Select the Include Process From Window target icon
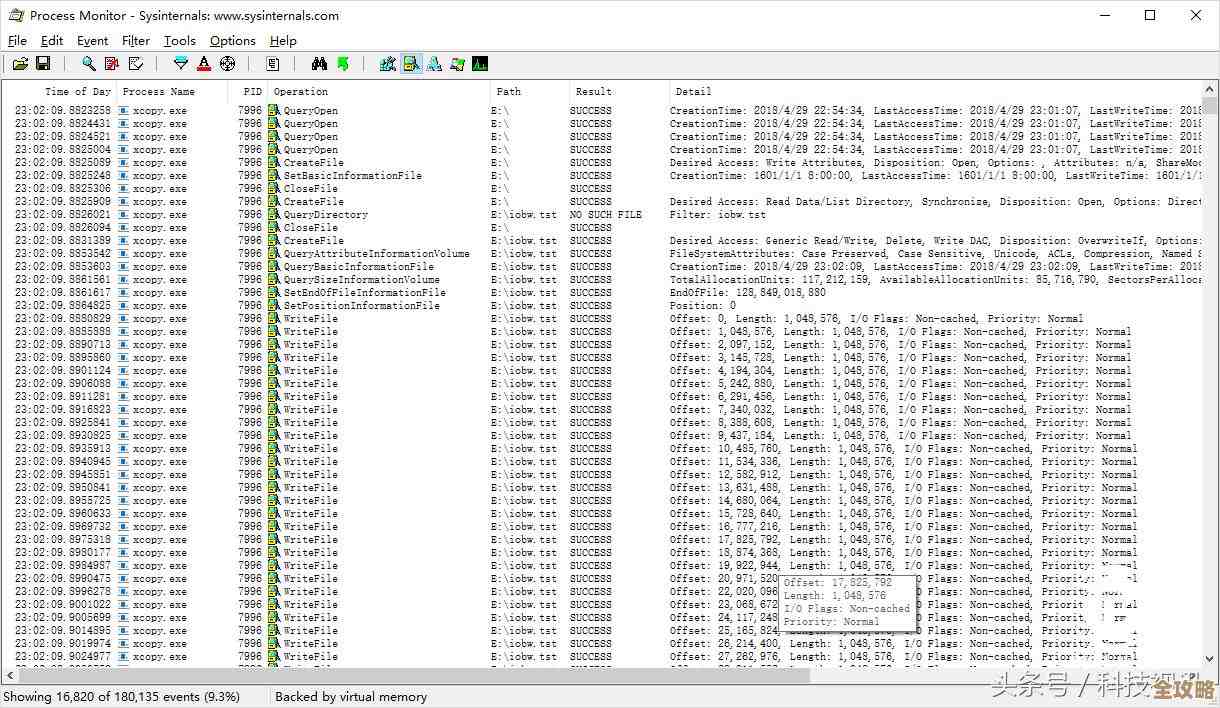 click(227, 64)
